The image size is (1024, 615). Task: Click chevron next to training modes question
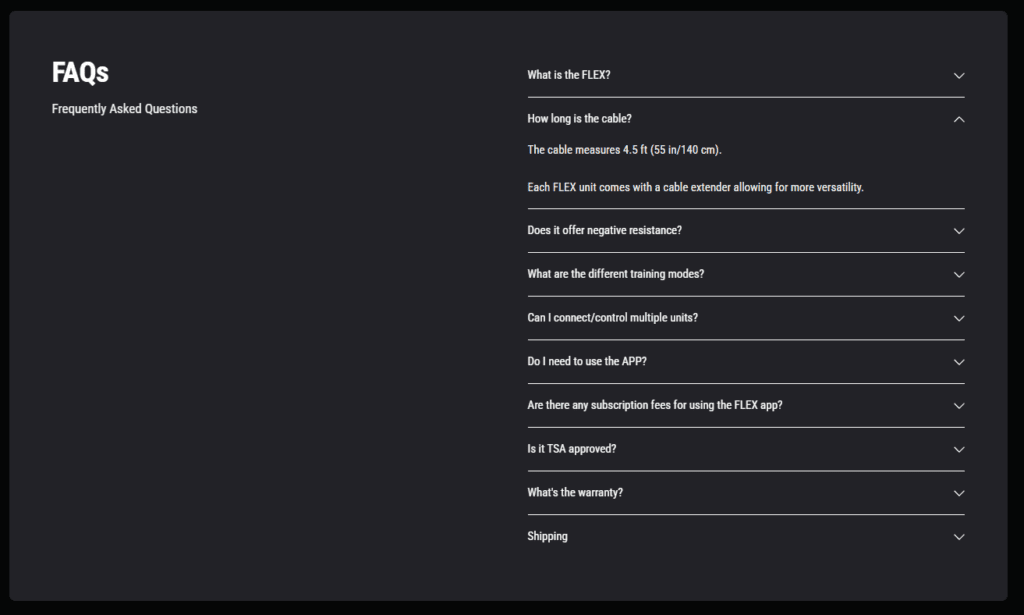(959, 275)
